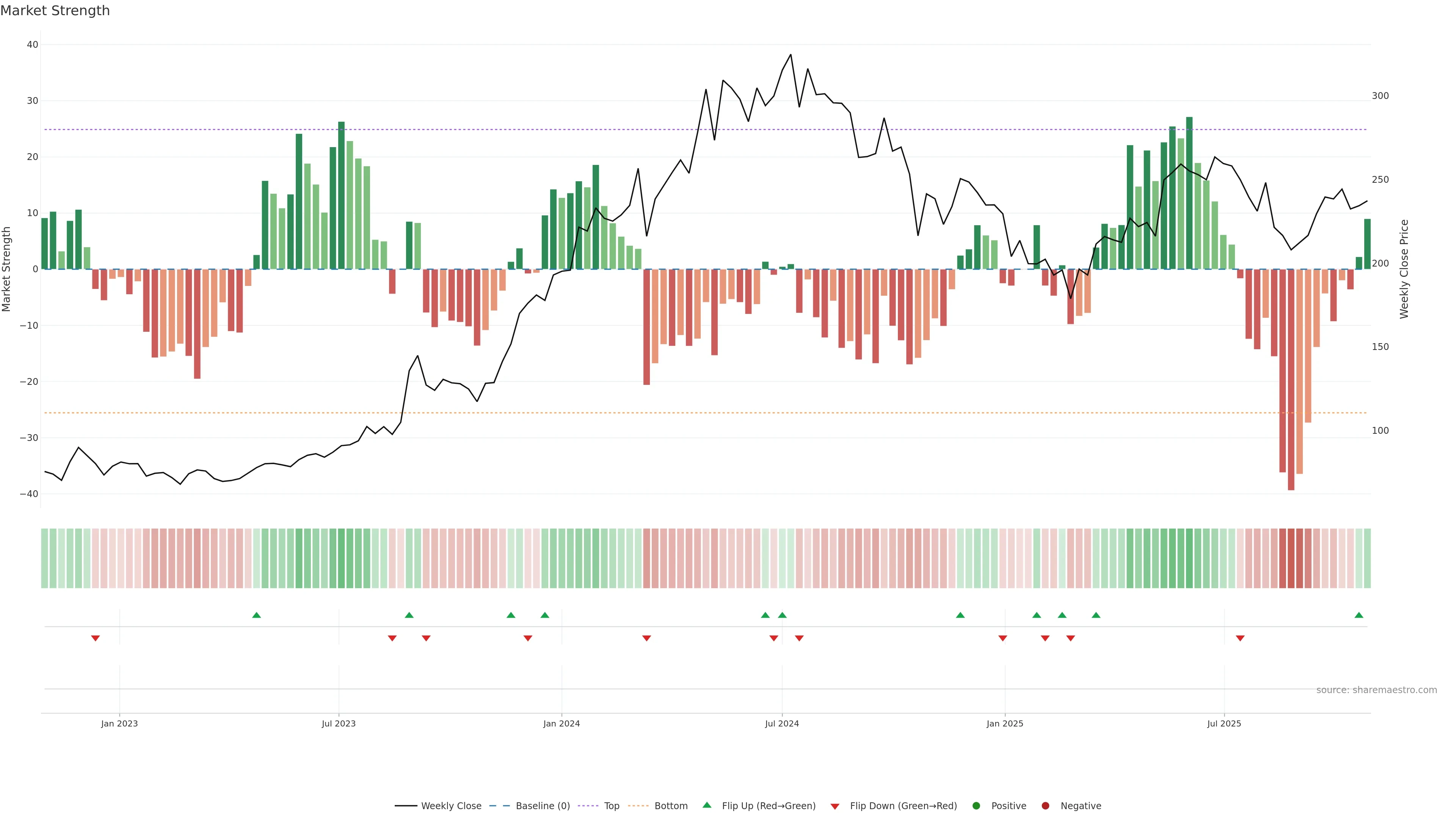Viewport: 1456px width, 819px height.
Task: Click the Market Strength chart title
Action: [55, 11]
